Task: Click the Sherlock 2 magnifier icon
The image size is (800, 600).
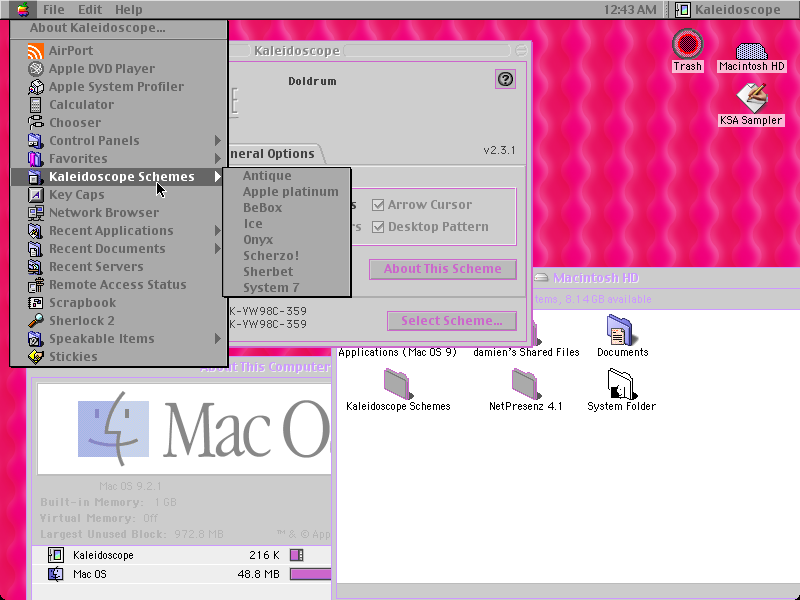Action: coord(36,320)
